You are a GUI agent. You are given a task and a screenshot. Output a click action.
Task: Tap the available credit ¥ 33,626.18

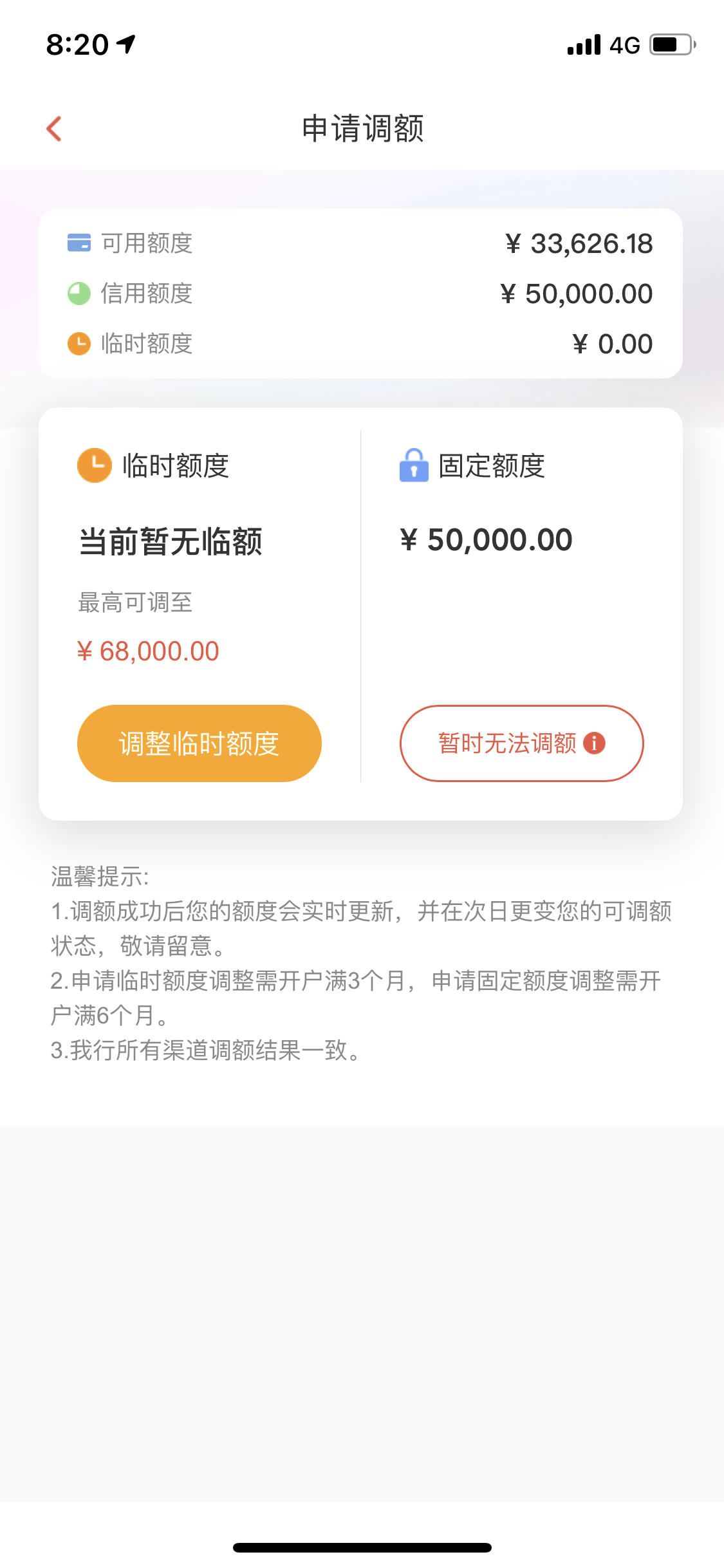tap(579, 244)
